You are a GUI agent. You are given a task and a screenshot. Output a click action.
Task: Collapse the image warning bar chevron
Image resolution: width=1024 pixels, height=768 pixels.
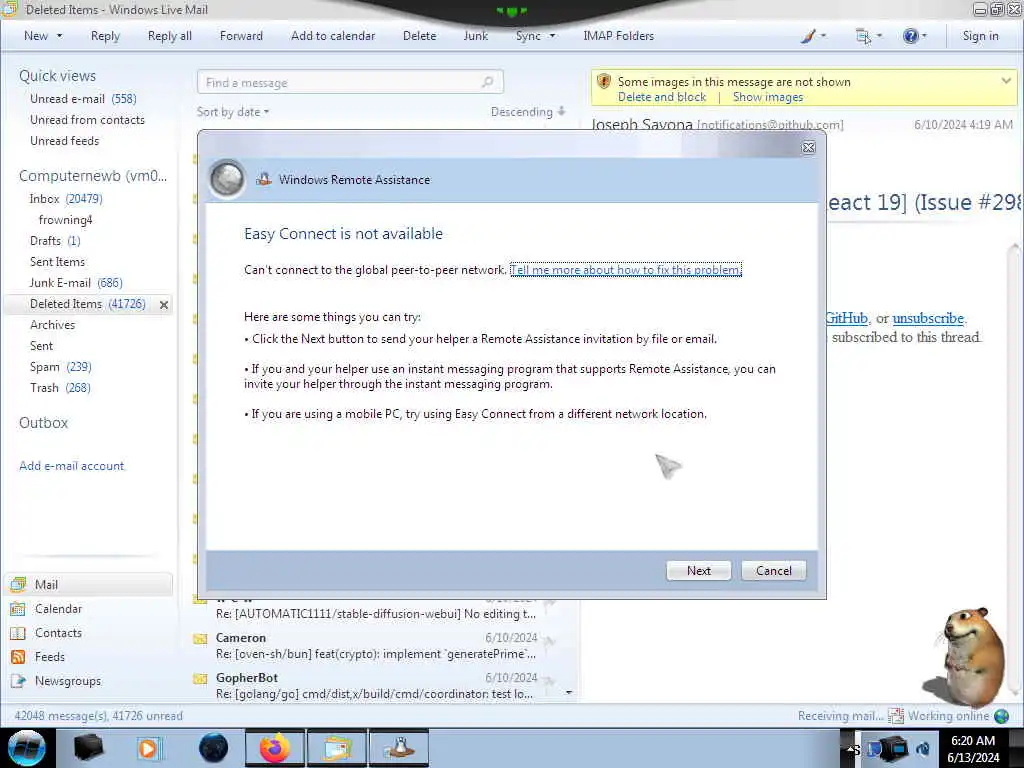[x=1006, y=81]
